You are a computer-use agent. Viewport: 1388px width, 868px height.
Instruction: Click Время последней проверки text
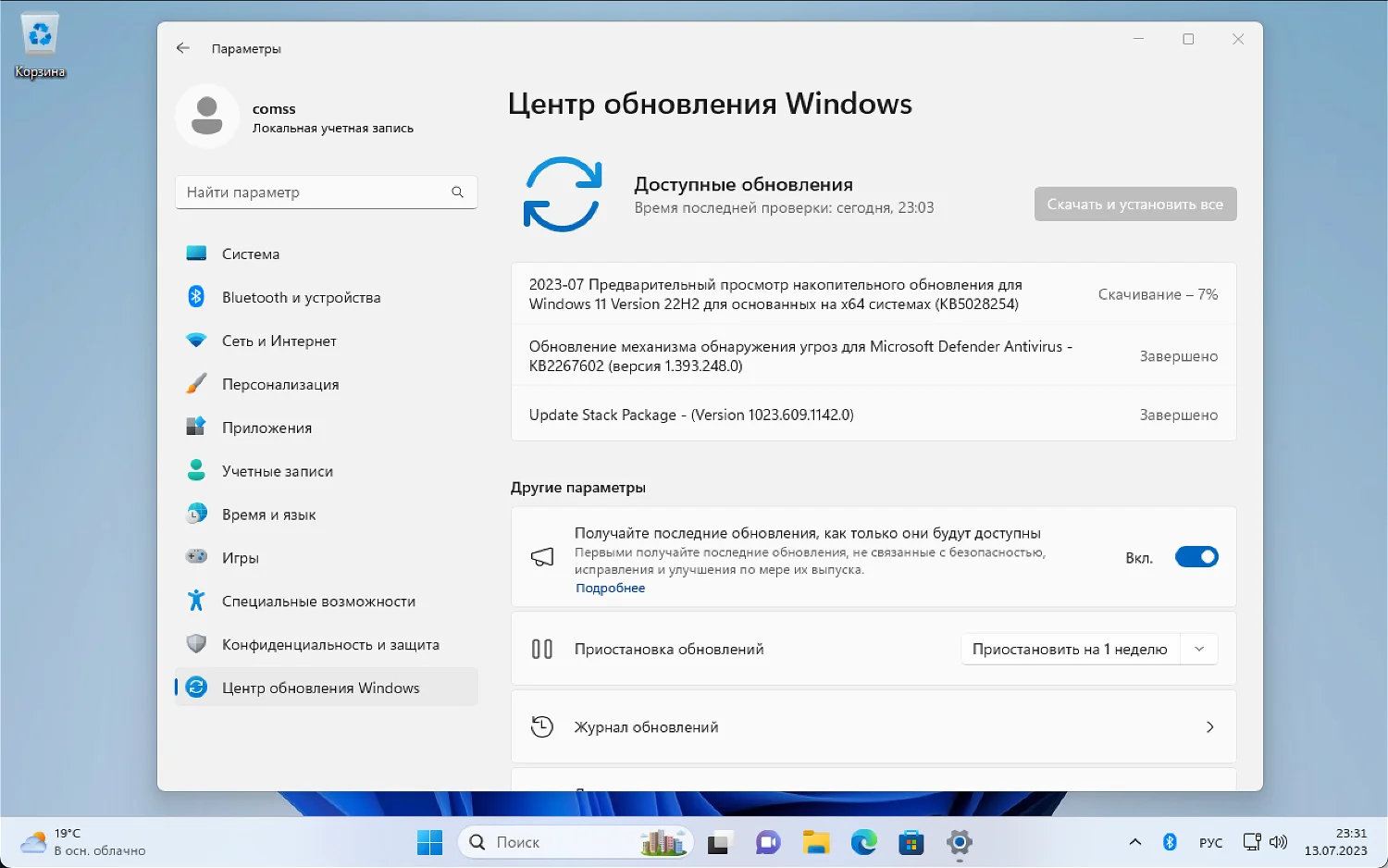(x=784, y=208)
